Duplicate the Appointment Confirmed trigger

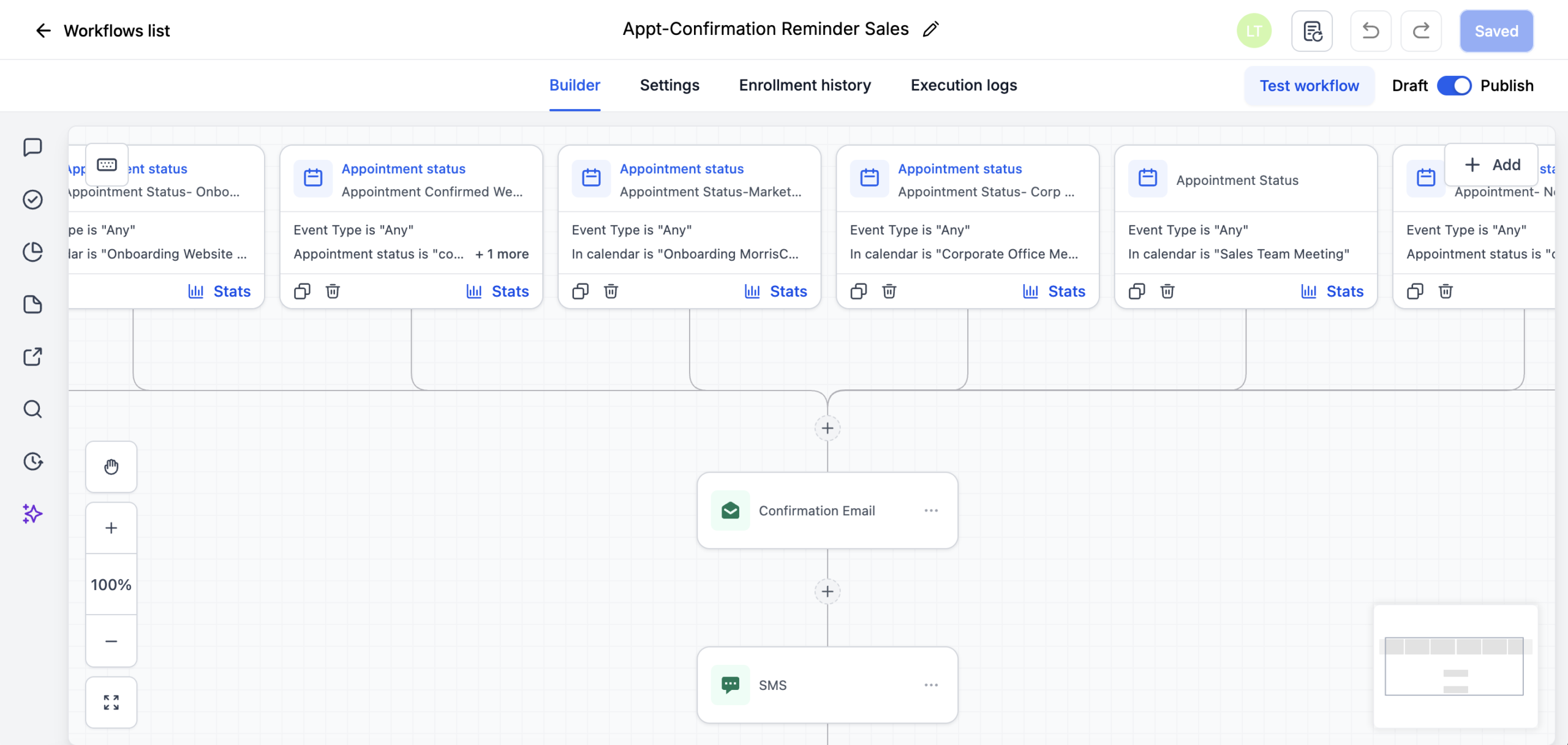click(302, 291)
